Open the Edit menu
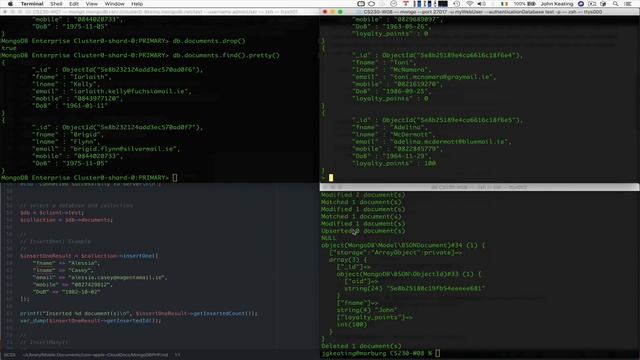The height and width of the screenshot is (360, 640). pyautogui.click(x=74, y=4)
